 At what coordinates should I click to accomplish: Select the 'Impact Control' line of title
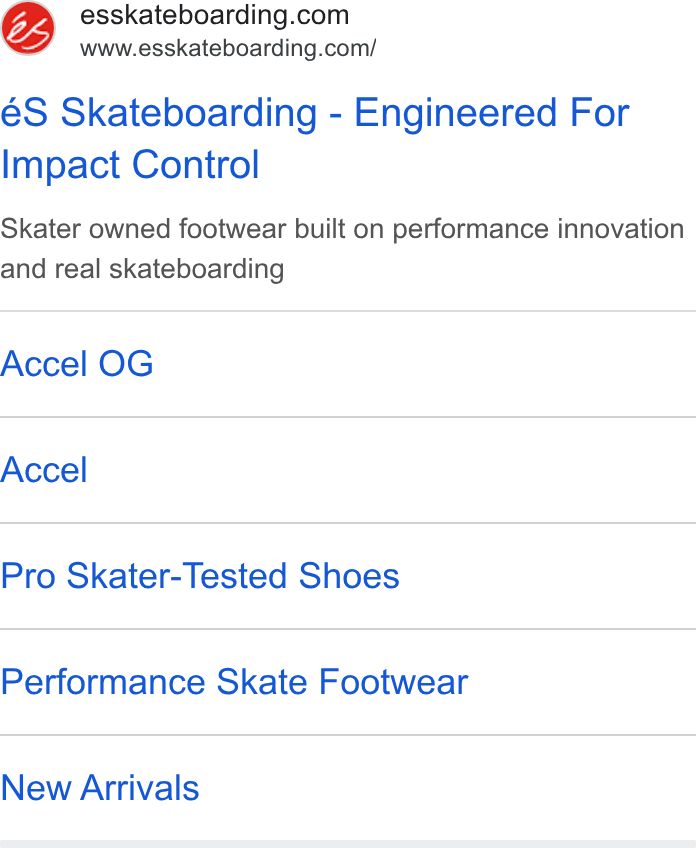click(130, 165)
